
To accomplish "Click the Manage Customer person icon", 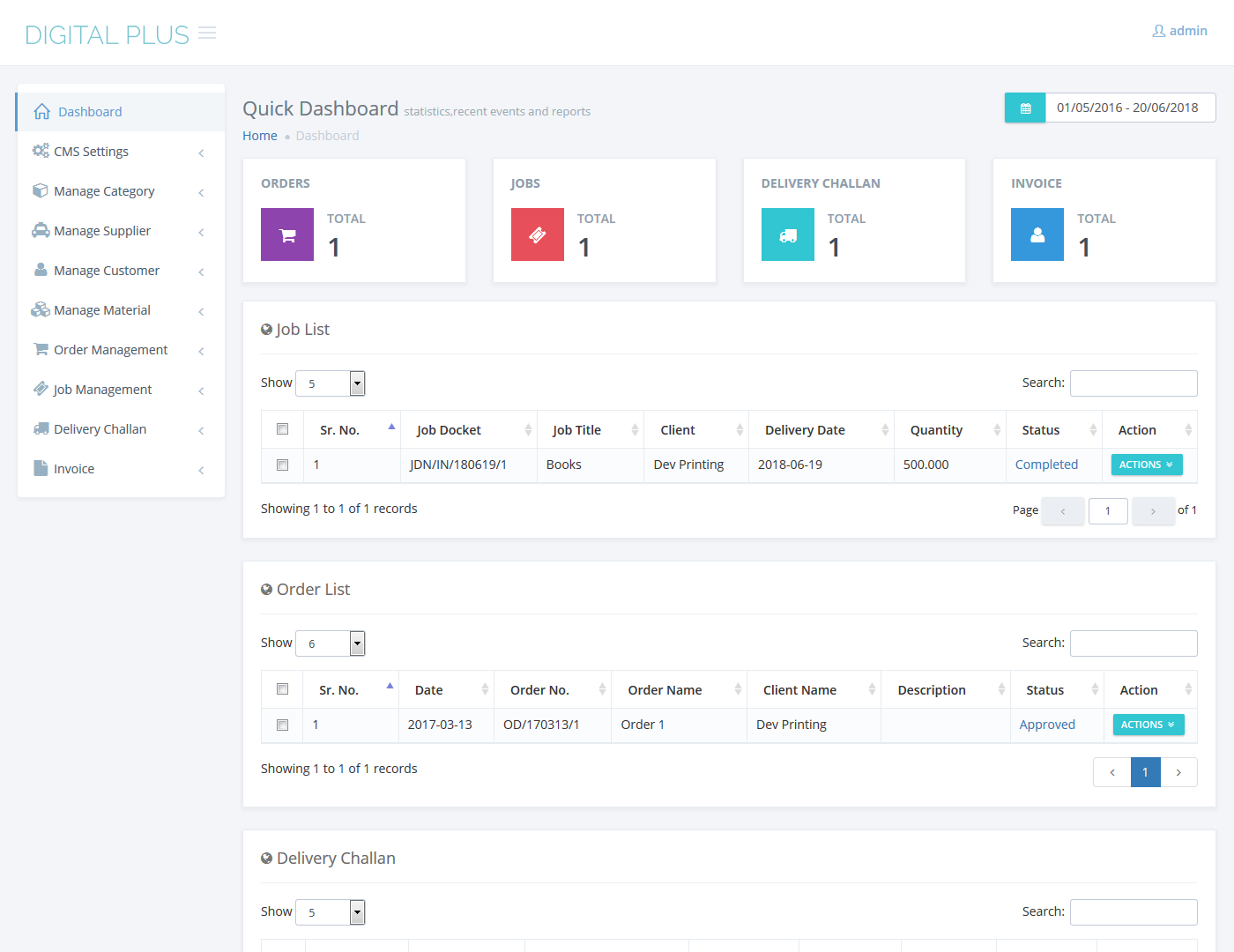I will point(41,270).
